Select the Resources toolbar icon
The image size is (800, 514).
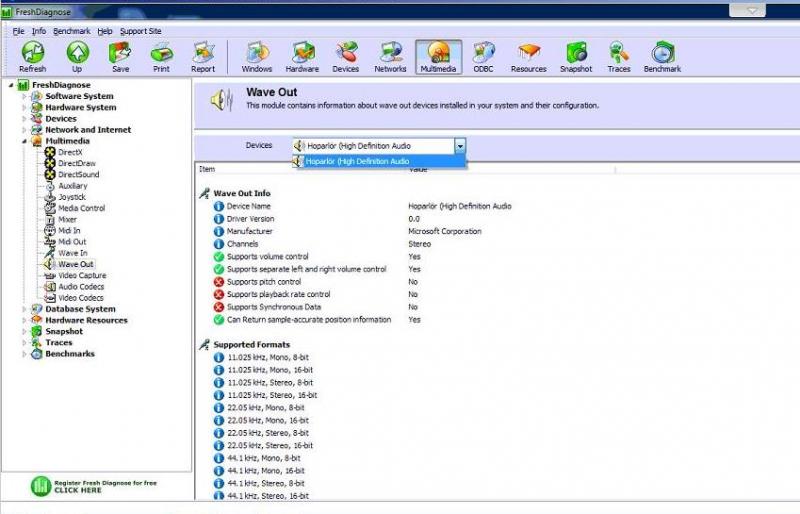click(x=528, y=56)
